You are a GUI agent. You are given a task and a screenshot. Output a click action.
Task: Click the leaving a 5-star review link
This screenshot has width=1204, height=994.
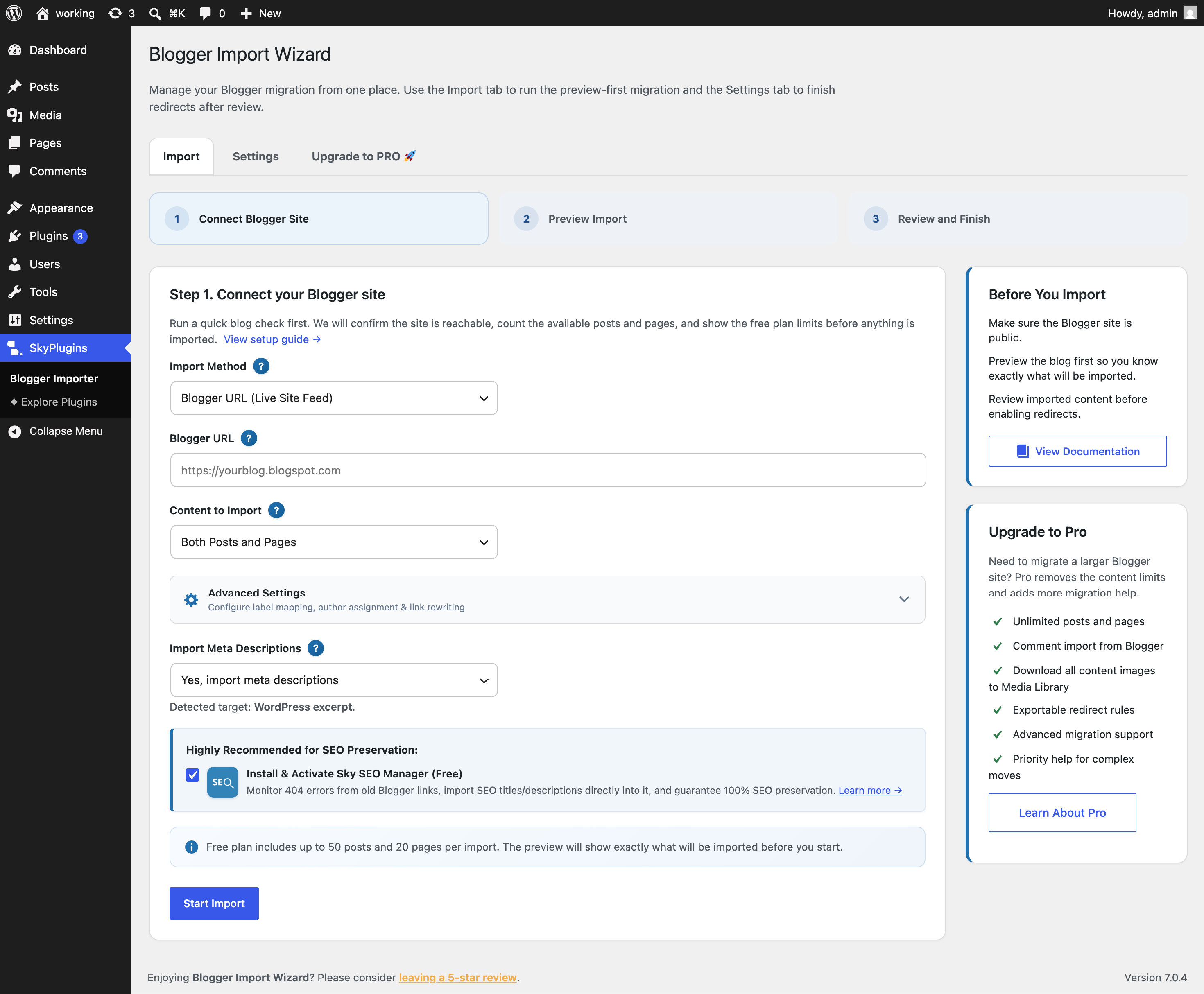tap(458, 977)
